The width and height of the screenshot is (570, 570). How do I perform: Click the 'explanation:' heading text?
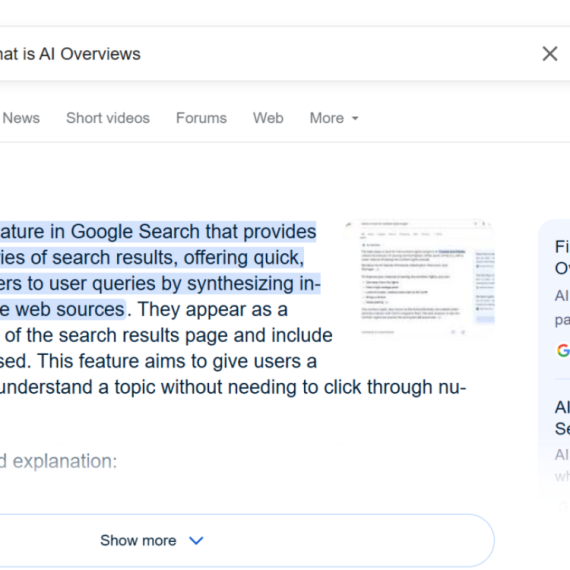point(65,461)
